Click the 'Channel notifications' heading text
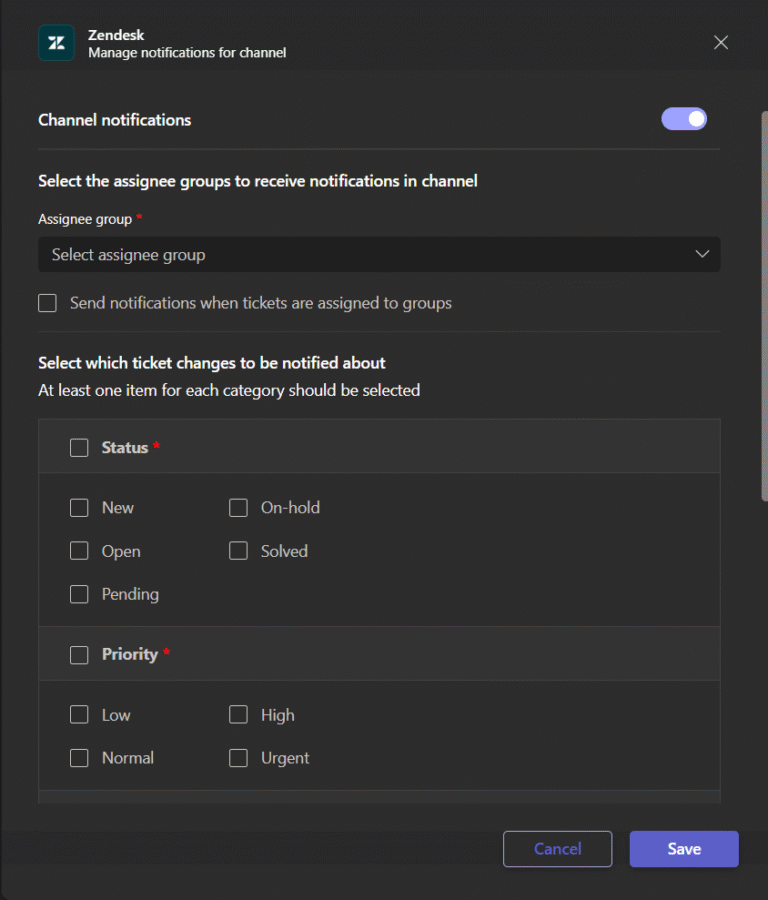 pos(115,120)
